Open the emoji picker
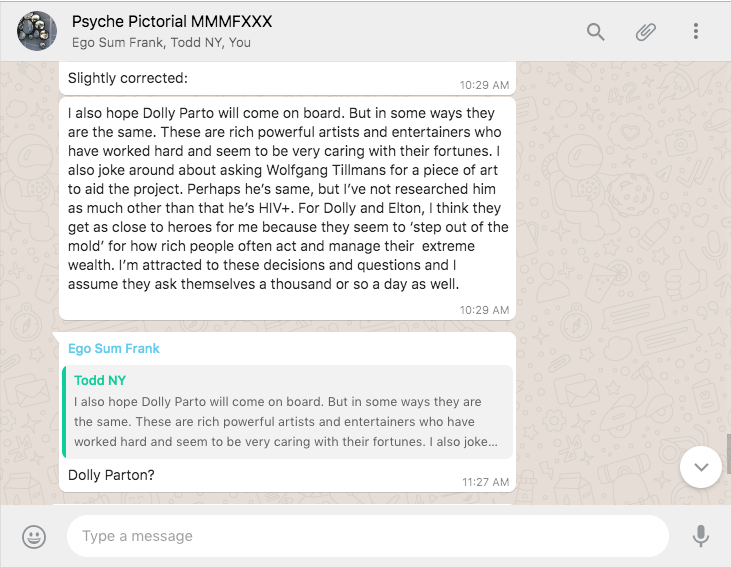Screen dimensions: 731x567 click(34, 537)
